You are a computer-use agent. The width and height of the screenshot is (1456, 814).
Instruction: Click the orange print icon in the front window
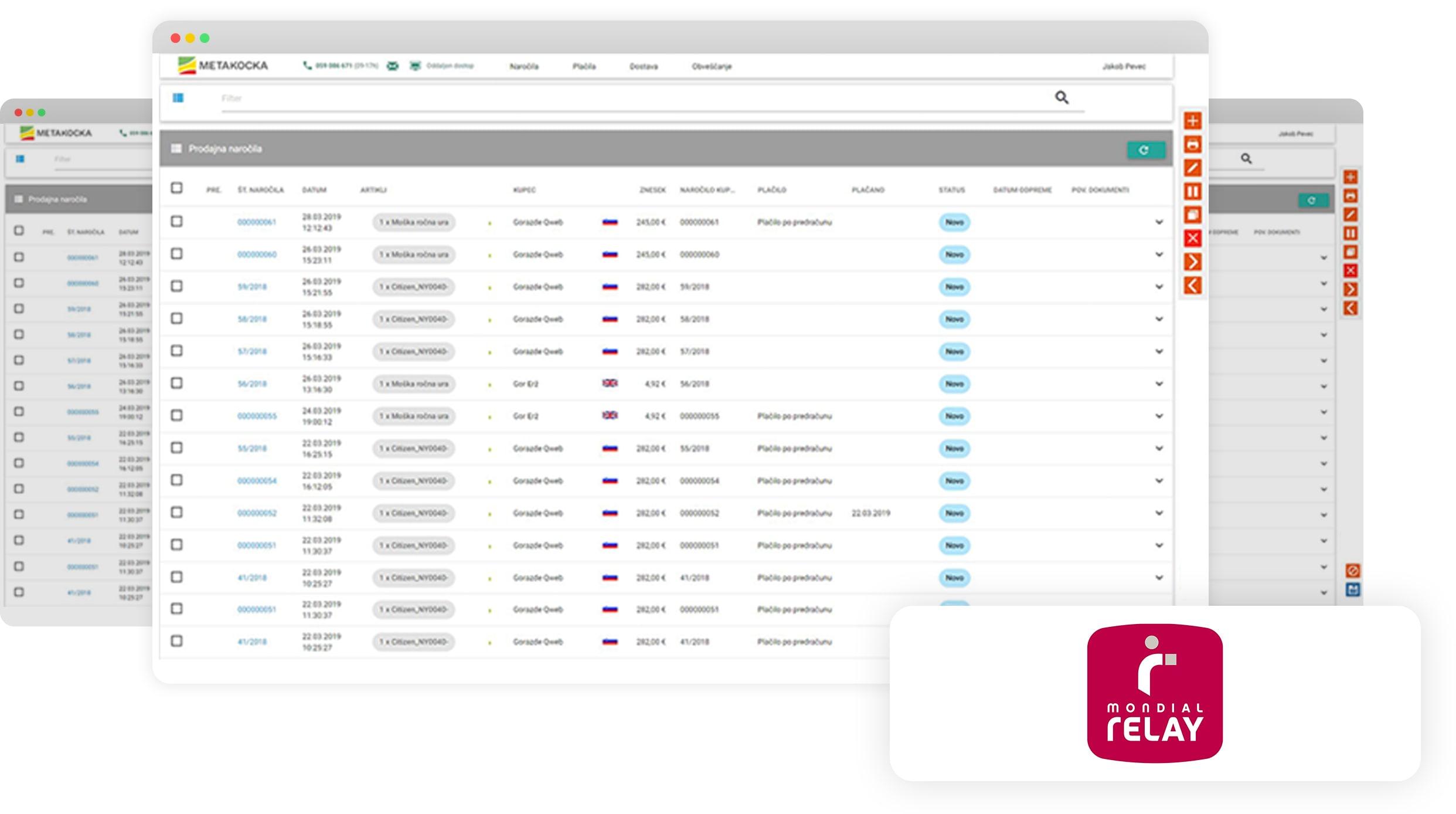pyautogui.click(x=1192, y=144)
